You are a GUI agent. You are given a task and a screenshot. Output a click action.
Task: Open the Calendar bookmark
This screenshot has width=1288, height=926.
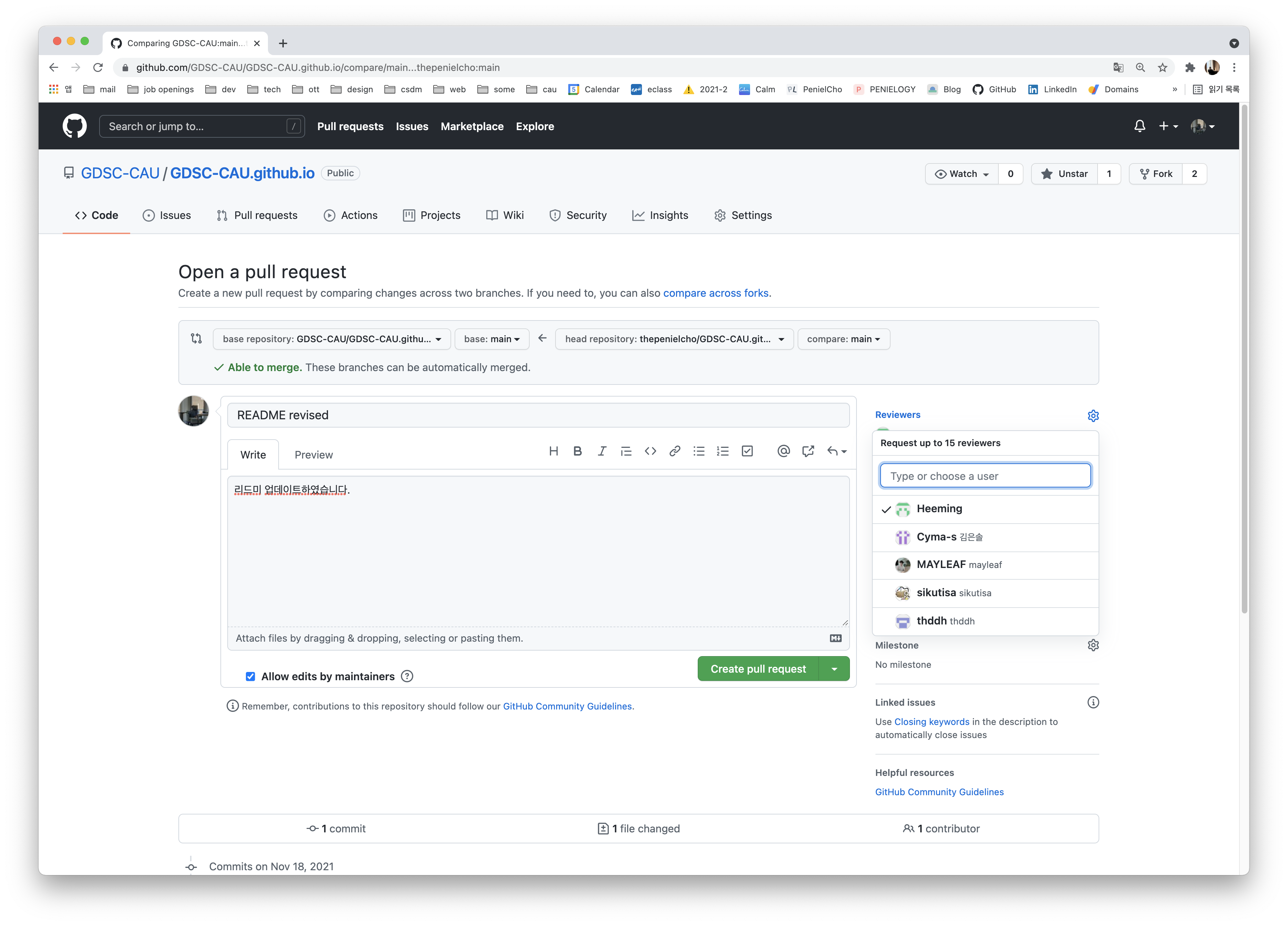click(x=593, y=89)
